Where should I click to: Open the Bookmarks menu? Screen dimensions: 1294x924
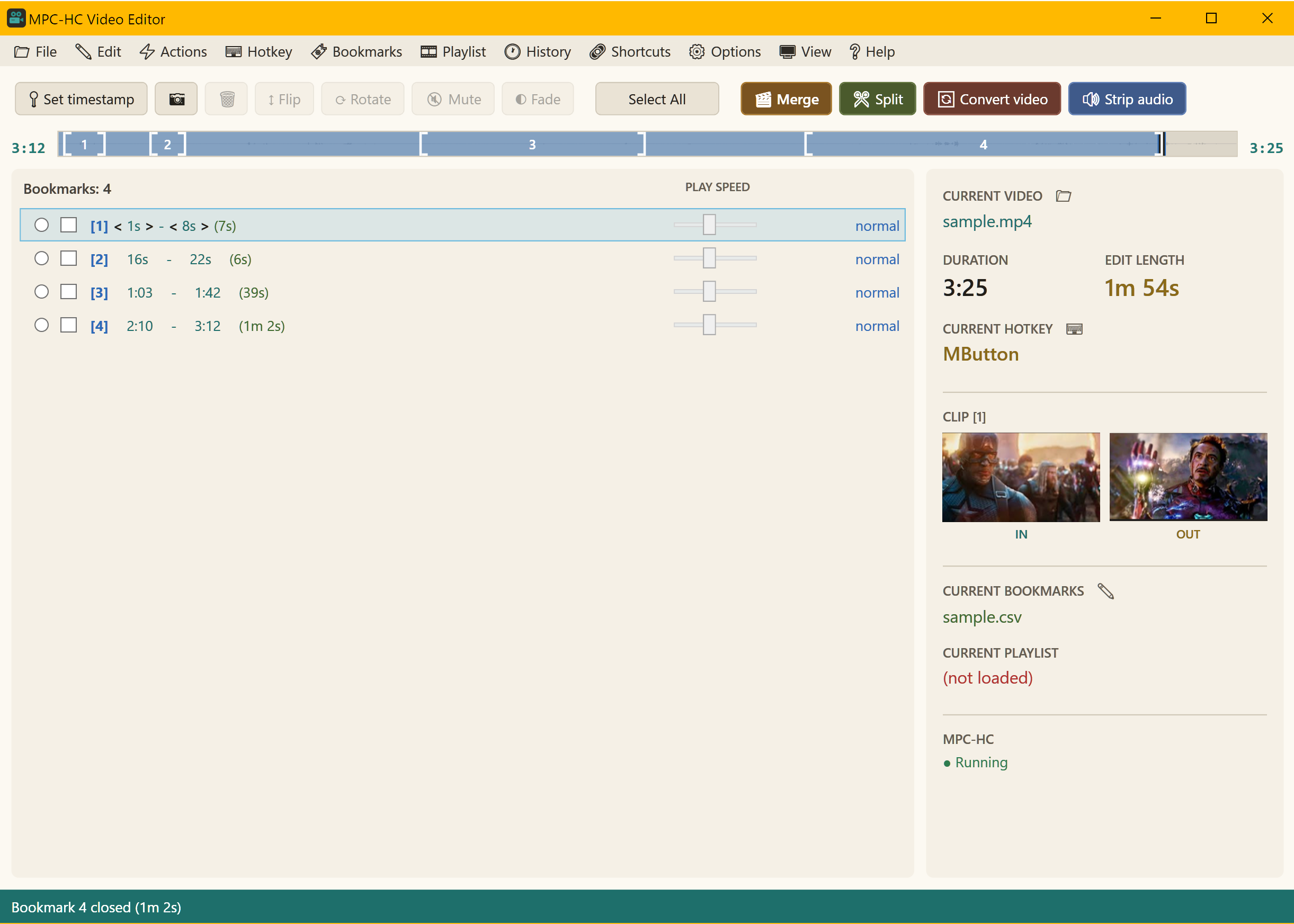coord(356,52)
